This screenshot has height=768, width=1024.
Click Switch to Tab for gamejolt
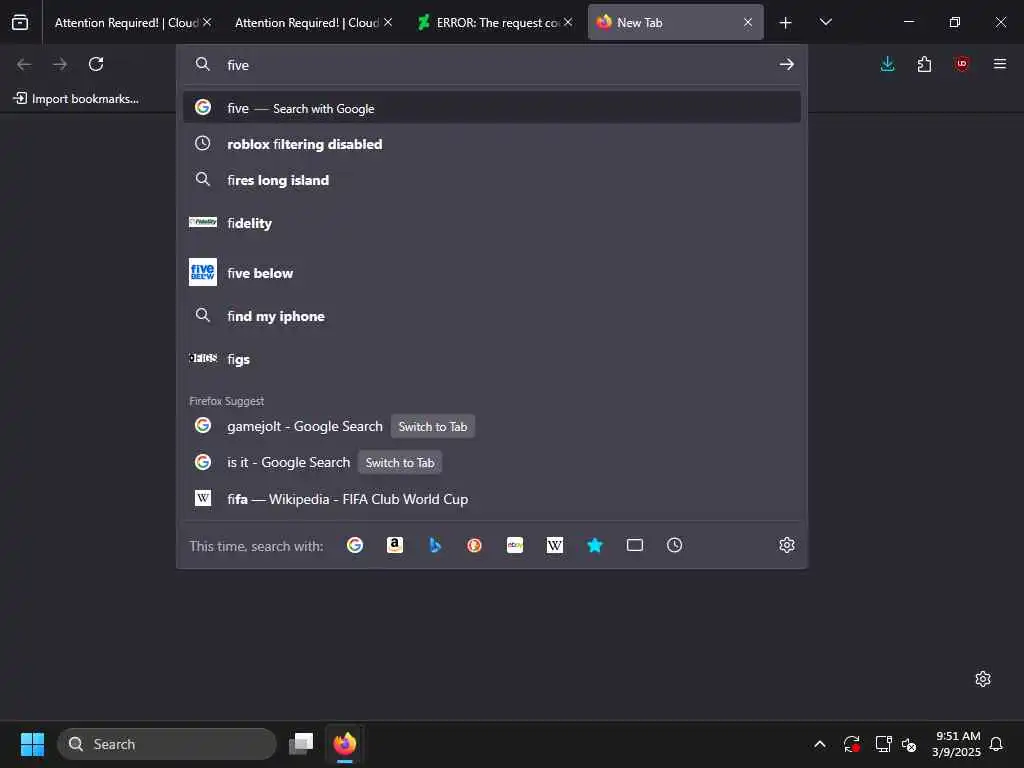pyautogui.click(x=433, y=426)
